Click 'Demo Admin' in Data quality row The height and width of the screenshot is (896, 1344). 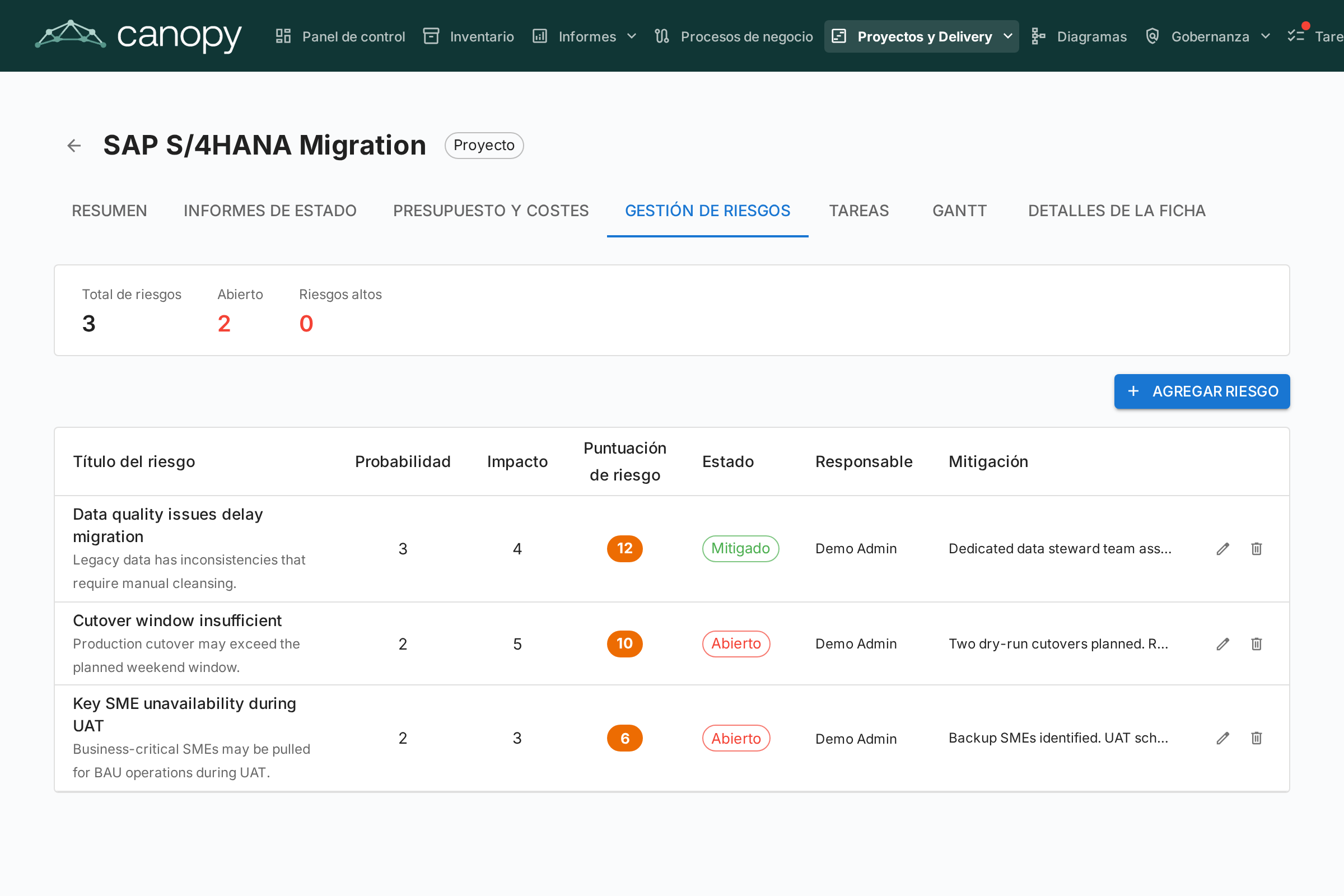856,549
